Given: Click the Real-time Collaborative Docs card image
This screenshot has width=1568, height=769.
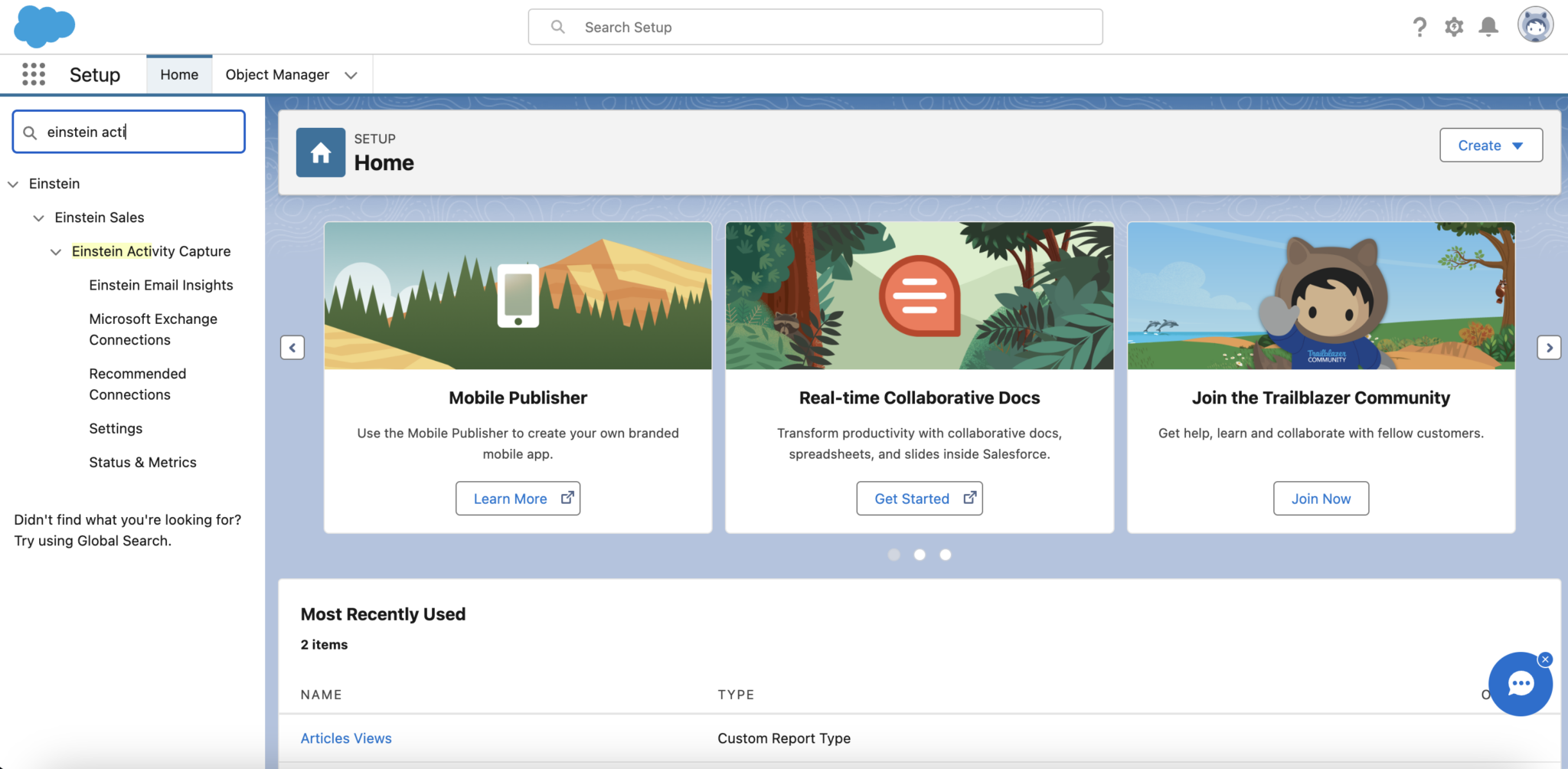Looking at the screenshot, I should point(920,296).
